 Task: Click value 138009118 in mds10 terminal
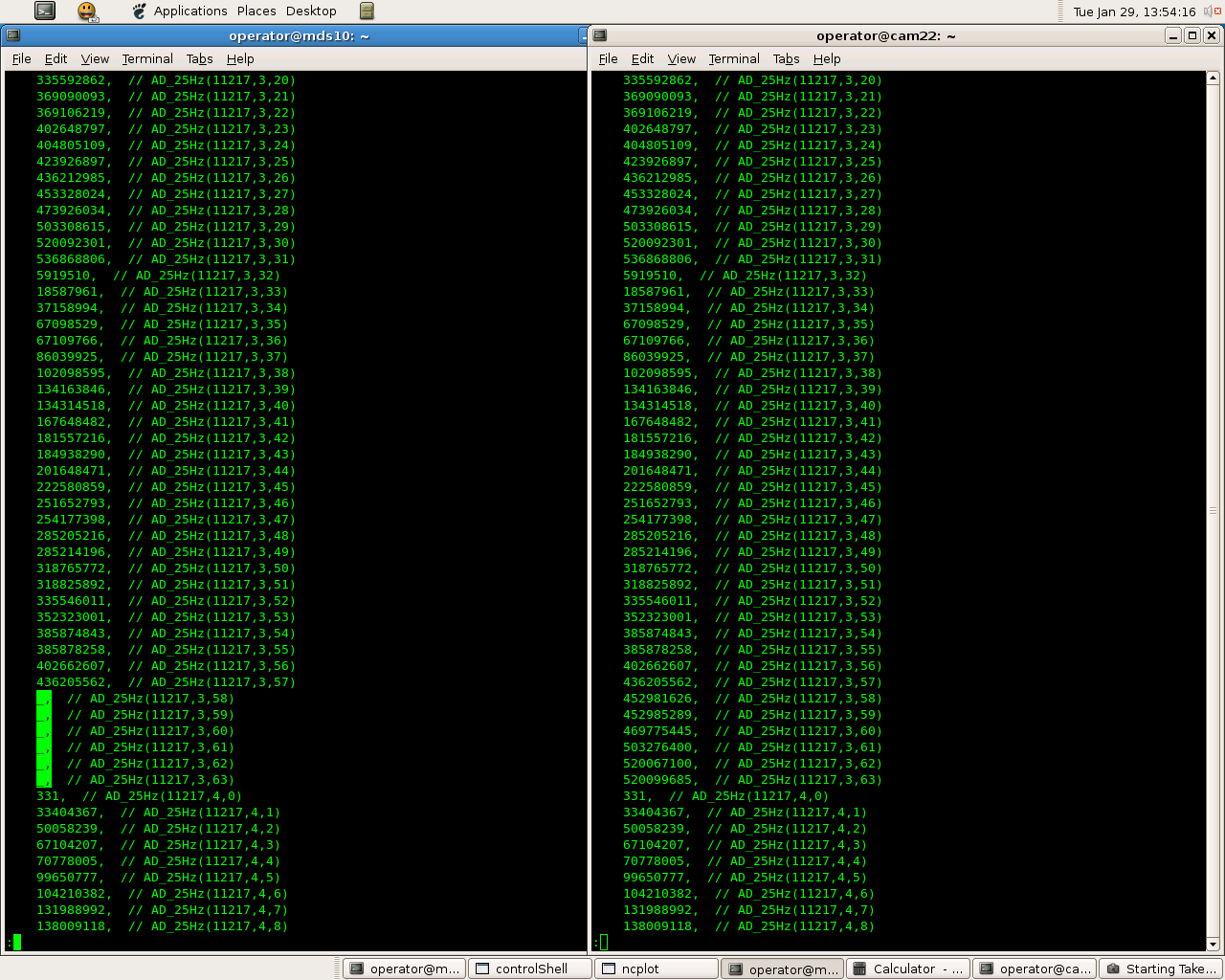(70, 926)
